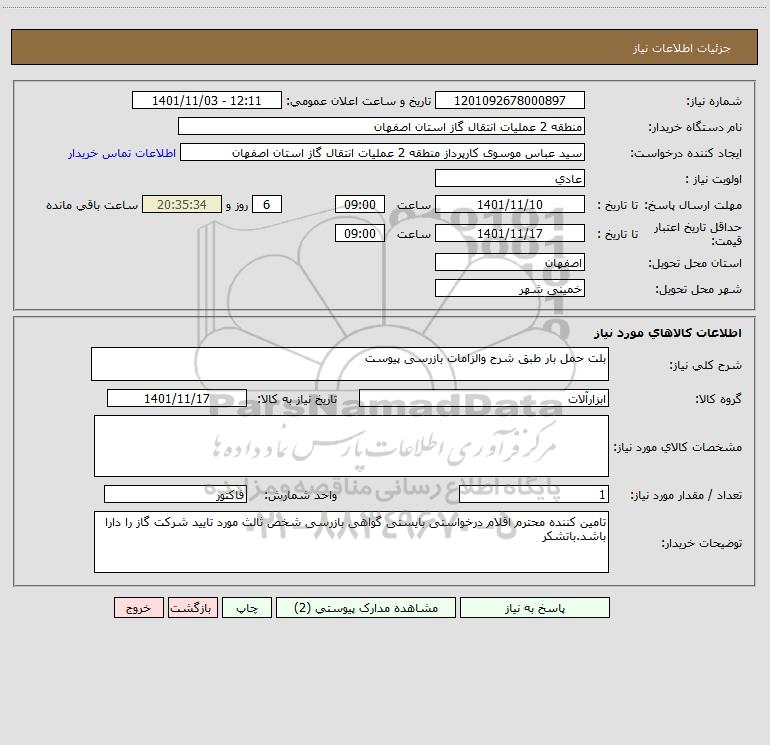Click the deadline time field beside 1401/11/10
Screen dimensions: 770x745
click(360, 204)
